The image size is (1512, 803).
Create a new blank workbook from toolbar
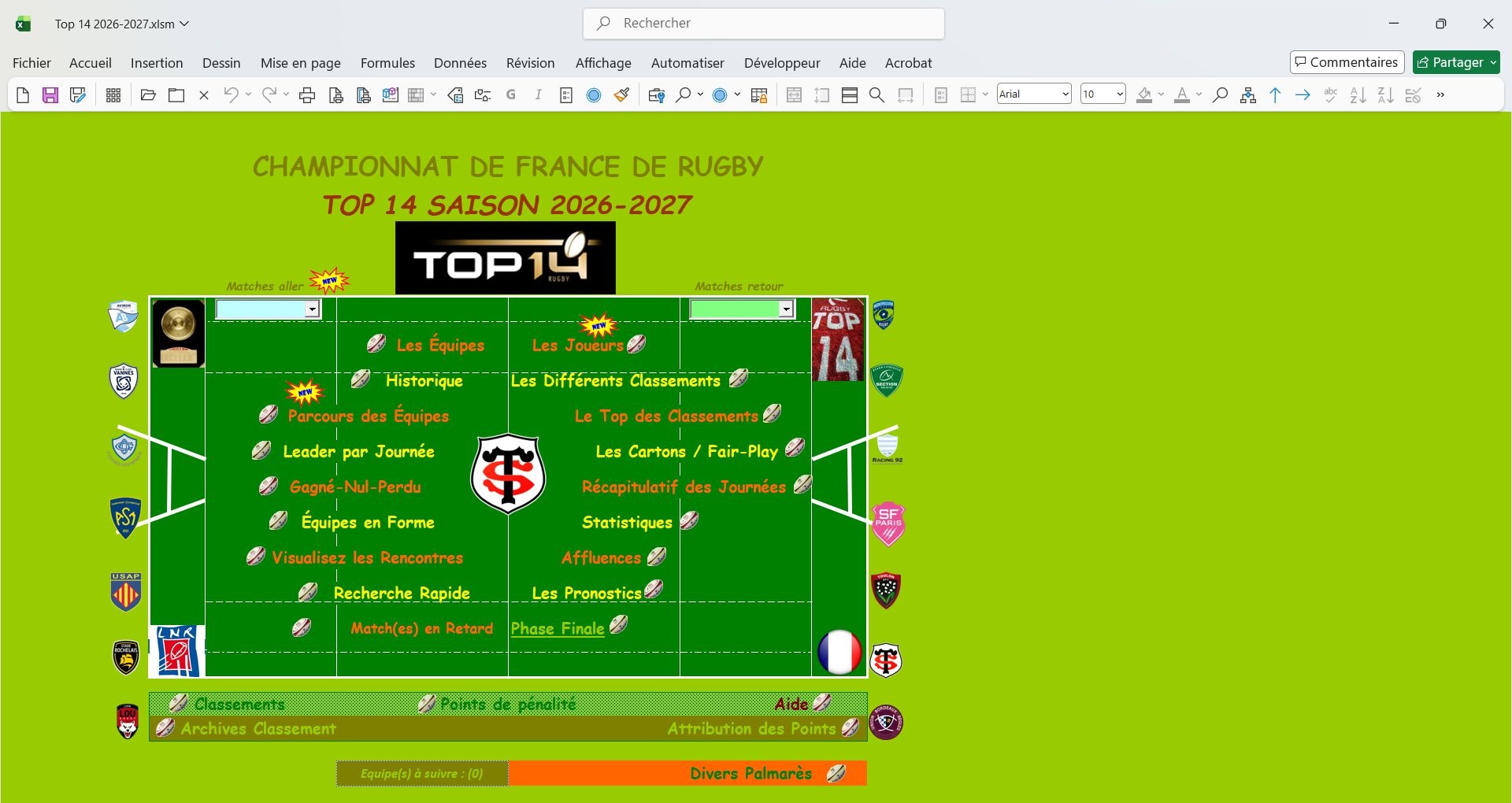pos(23,95)
